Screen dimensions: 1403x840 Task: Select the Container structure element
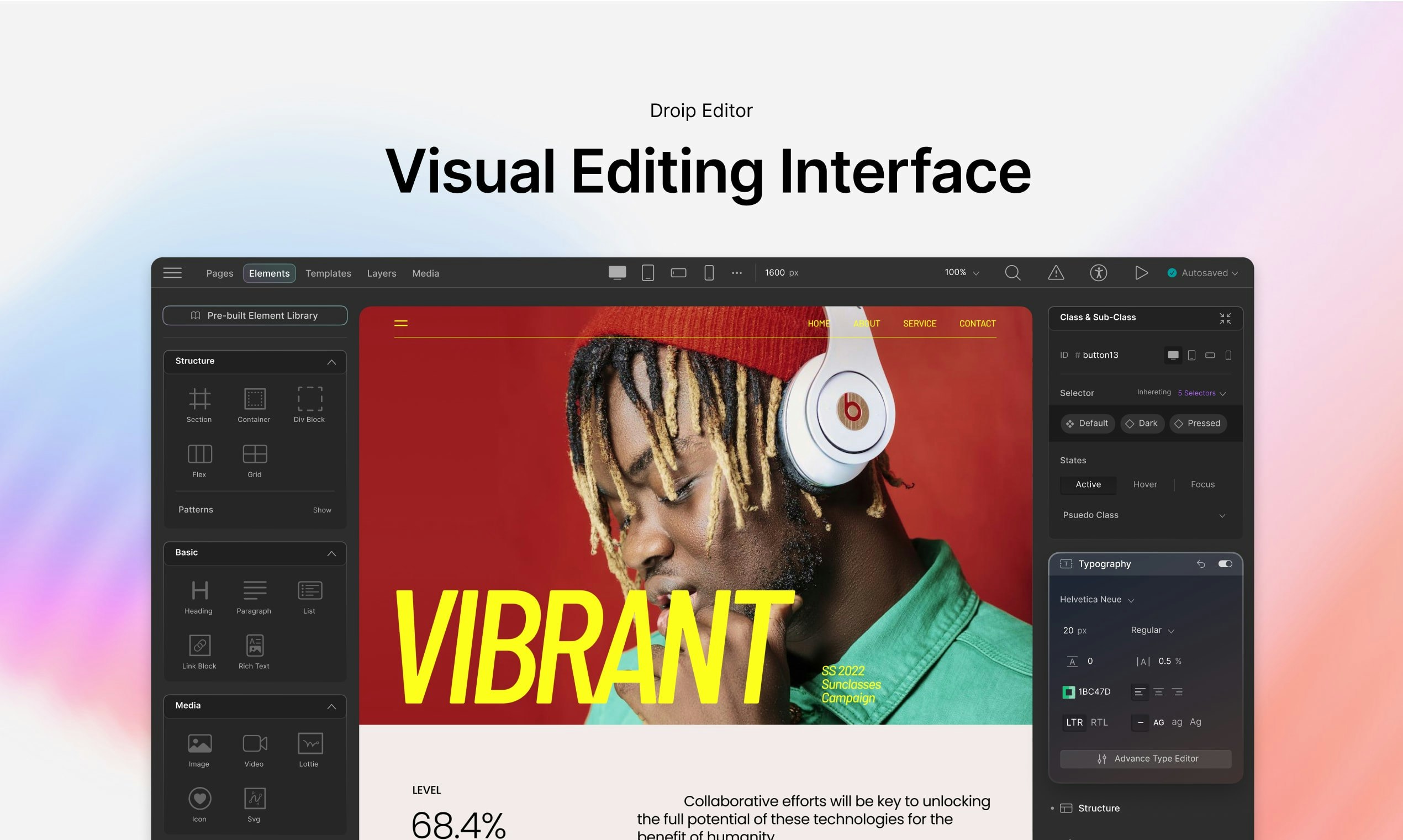coord(254,405)
